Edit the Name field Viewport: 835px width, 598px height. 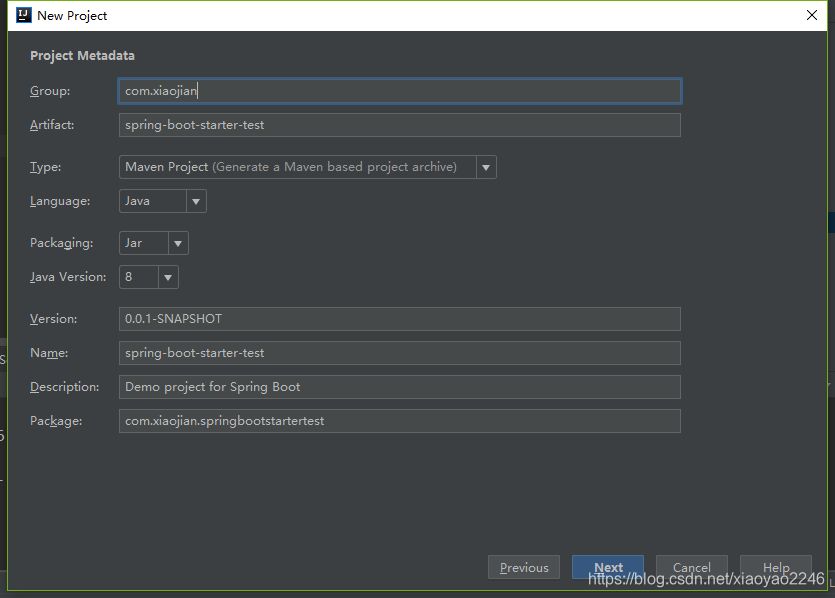(x=399, y=353)
